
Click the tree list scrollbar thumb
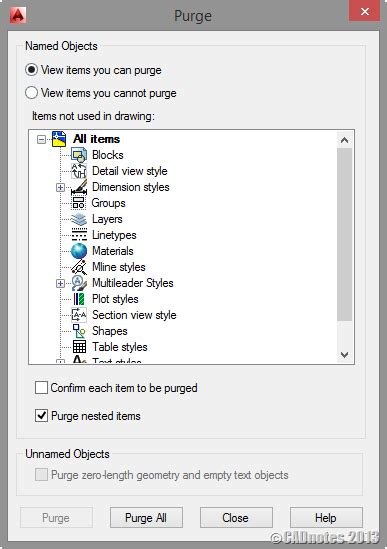(344, 234)
